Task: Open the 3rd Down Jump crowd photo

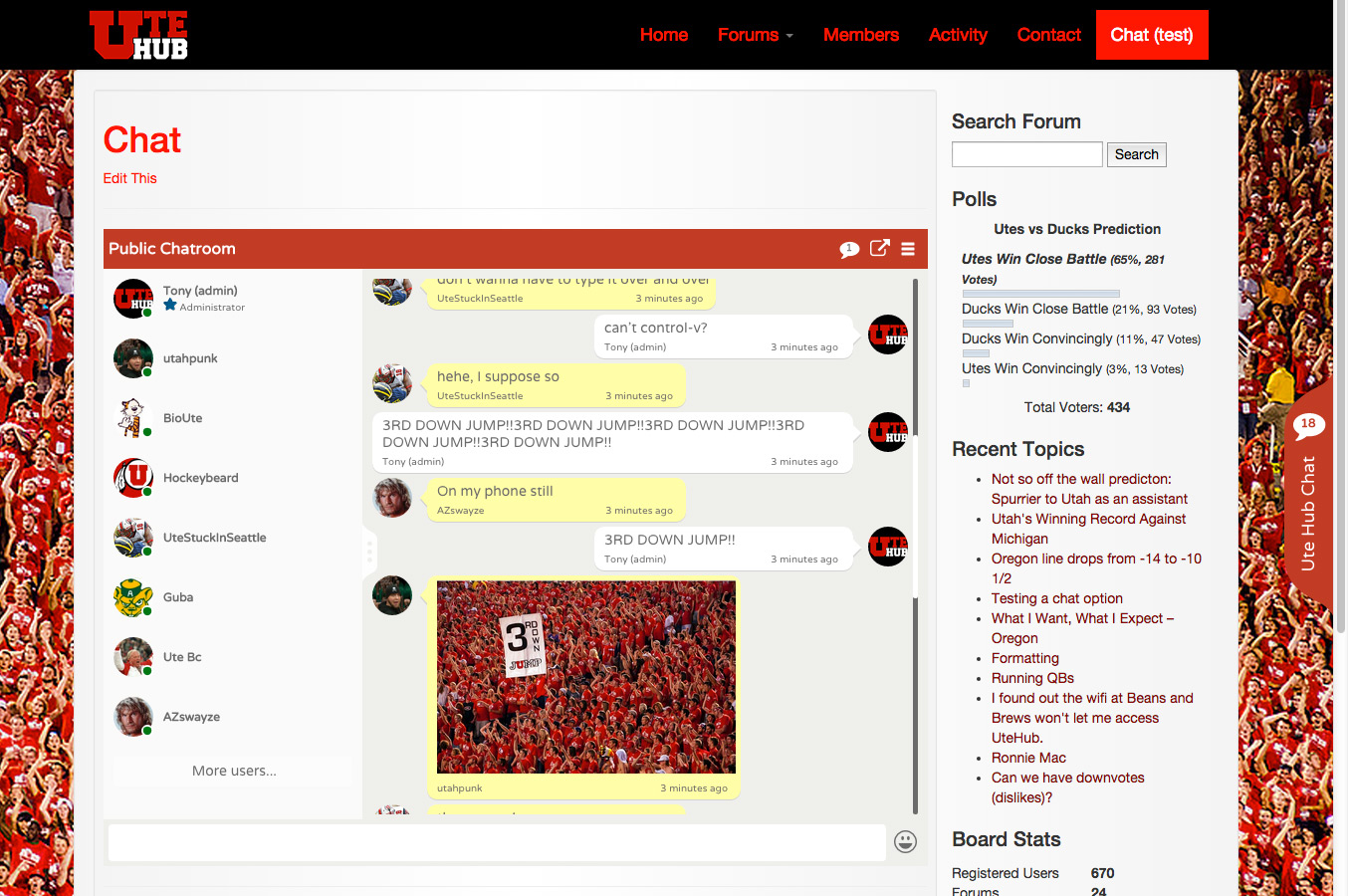Action: point(586,678)
